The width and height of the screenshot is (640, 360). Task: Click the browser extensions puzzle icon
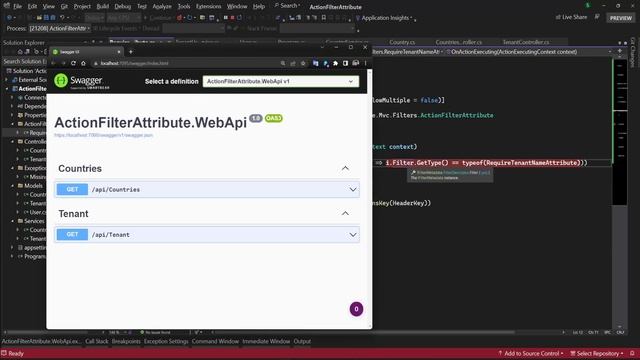pyautogui.click(x=336, y=63)
